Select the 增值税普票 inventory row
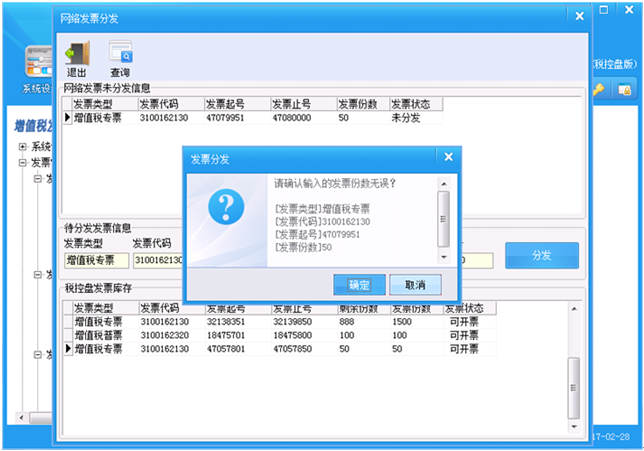This screenshot has height=451, width=644. [x=98, y=336]
